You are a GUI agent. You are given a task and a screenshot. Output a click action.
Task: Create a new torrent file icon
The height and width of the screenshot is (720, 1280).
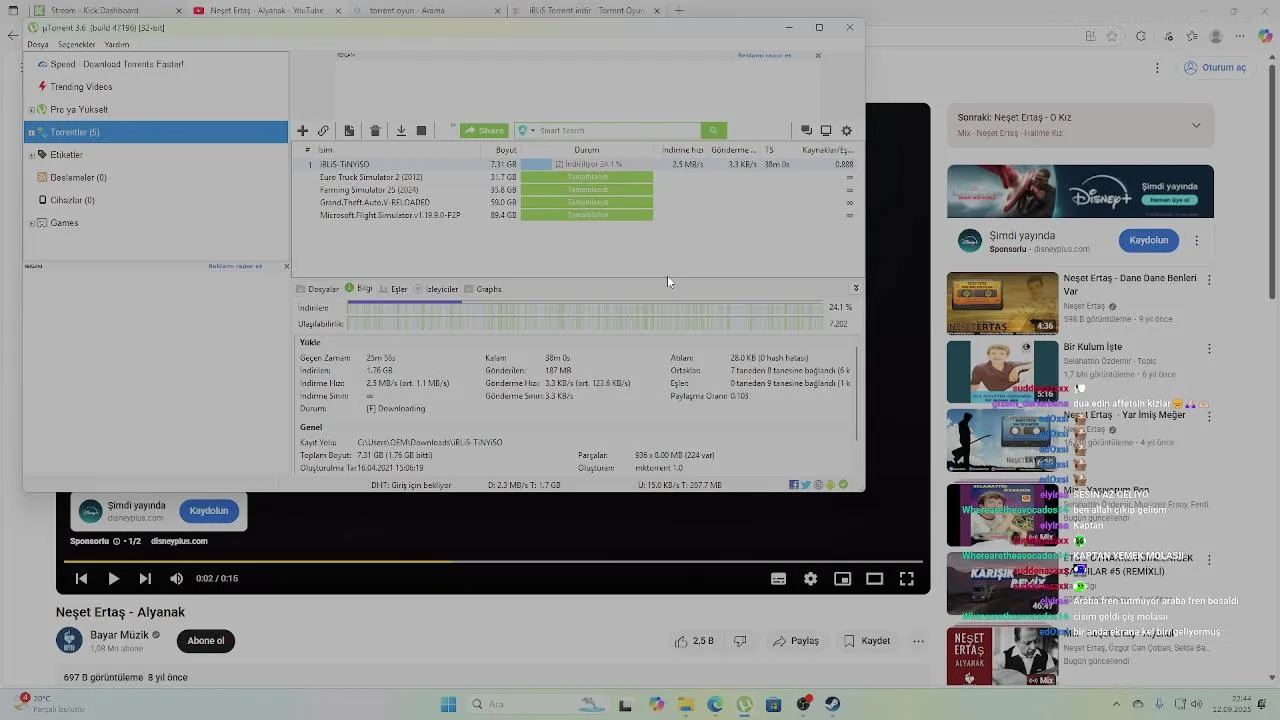[349, 131]
